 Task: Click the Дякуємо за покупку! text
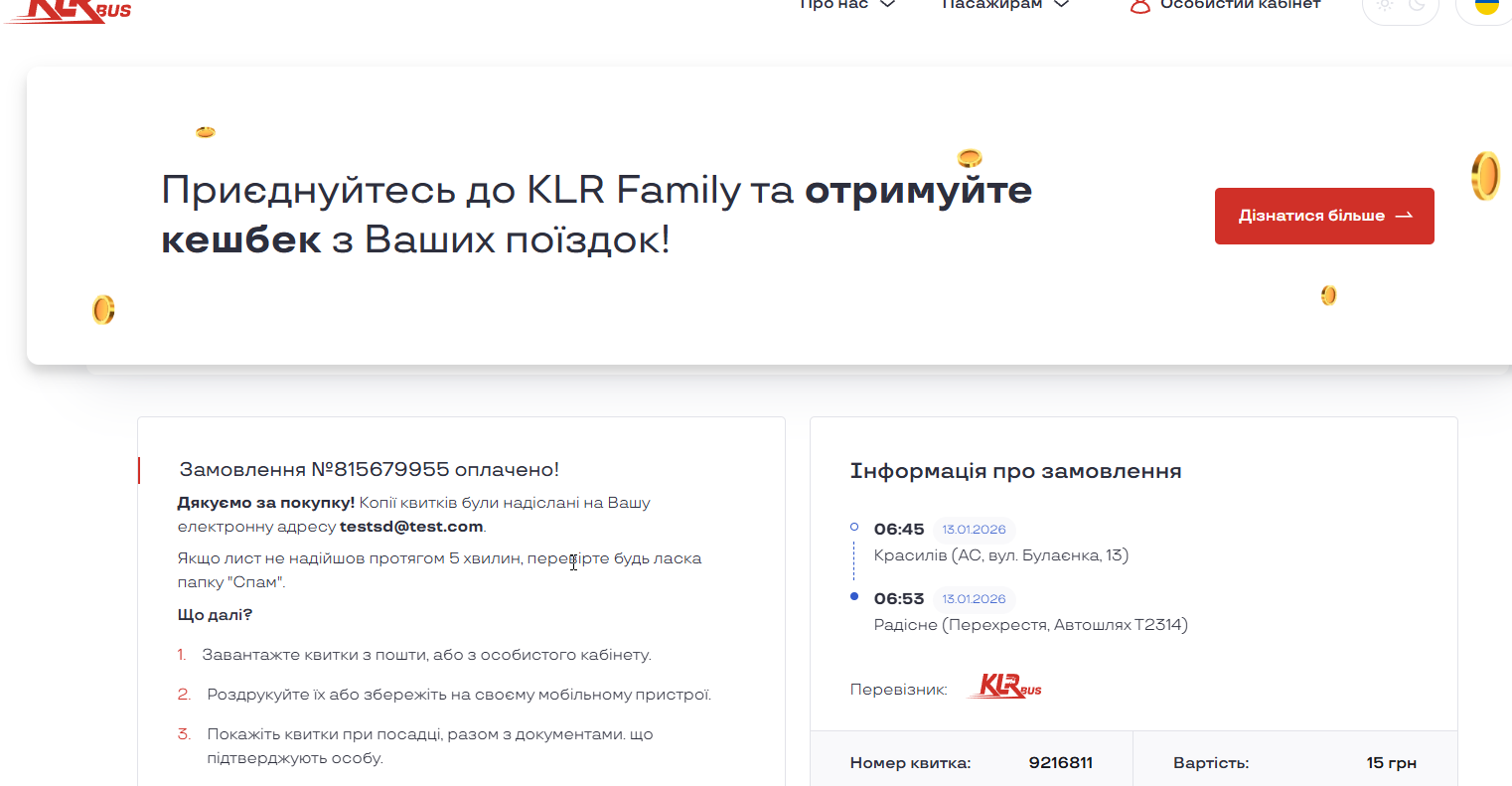point(266,503)
